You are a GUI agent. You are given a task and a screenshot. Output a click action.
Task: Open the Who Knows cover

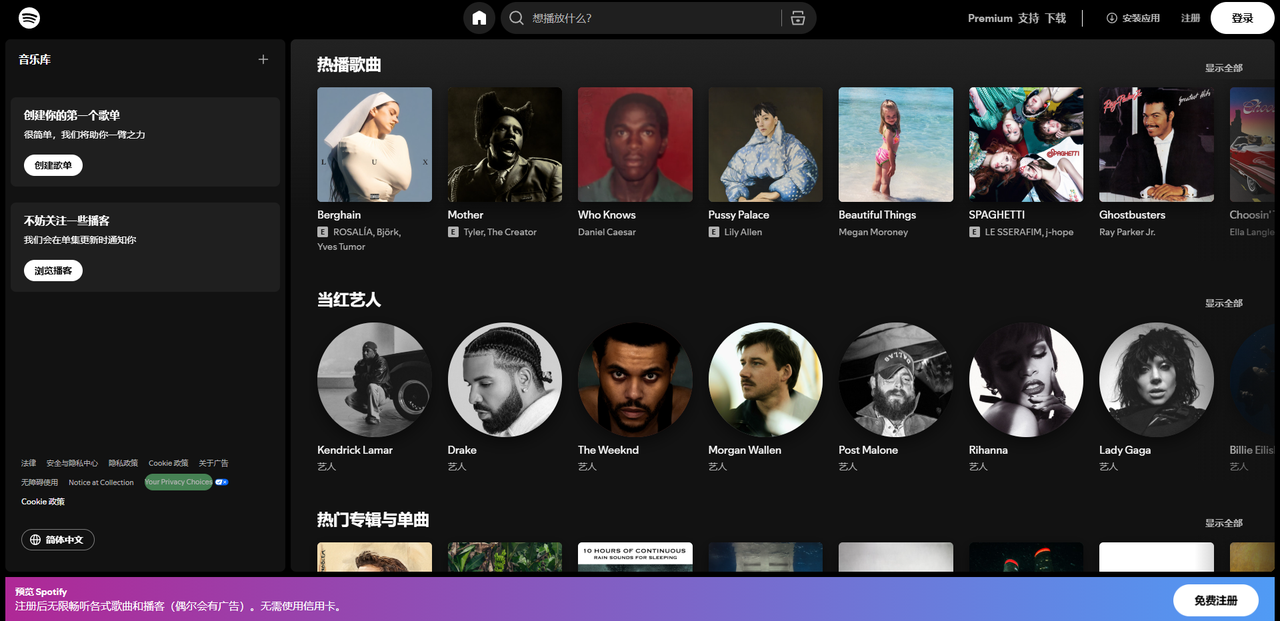(x=635, y=145)
